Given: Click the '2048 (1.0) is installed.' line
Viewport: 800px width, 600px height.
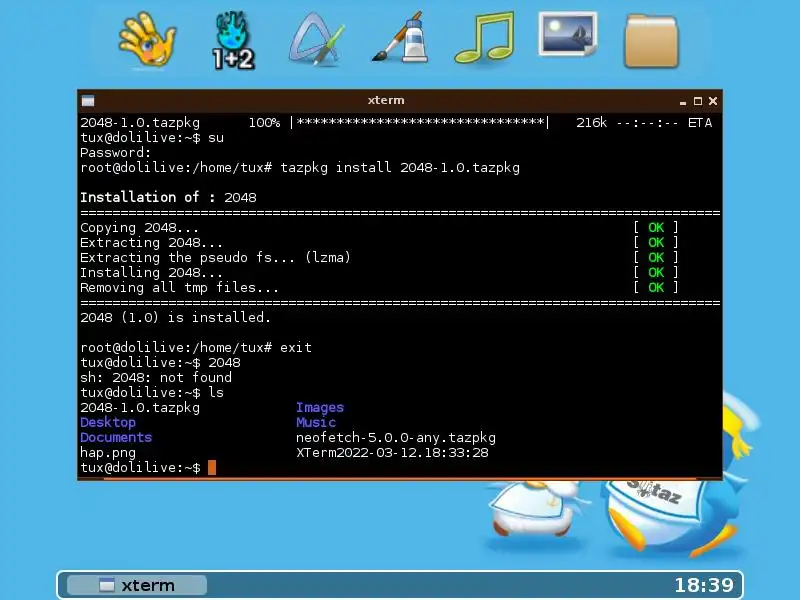Looking at the screenshot, I should (176, 317).
